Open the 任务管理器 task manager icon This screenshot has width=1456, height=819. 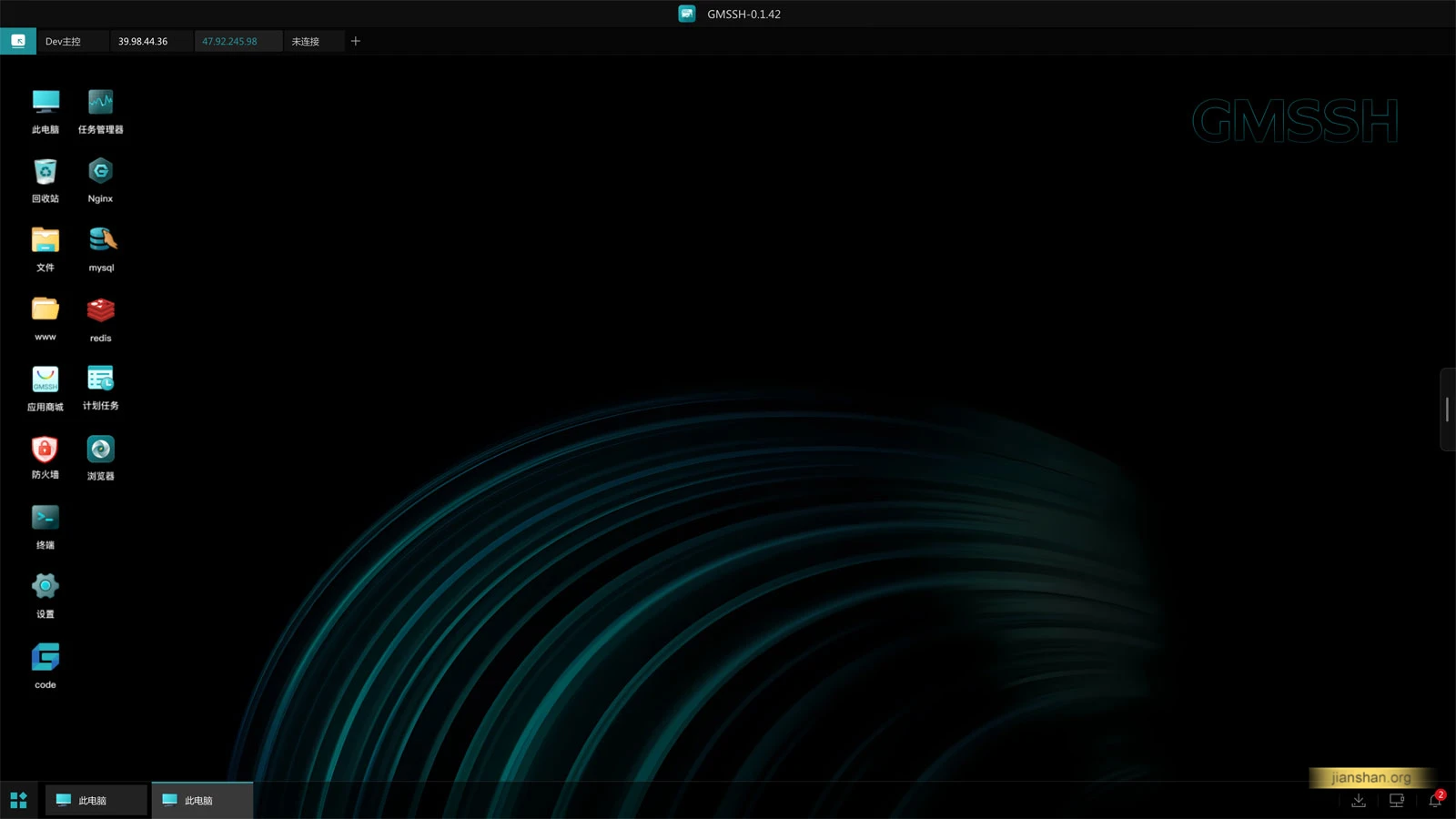point(100,111)
